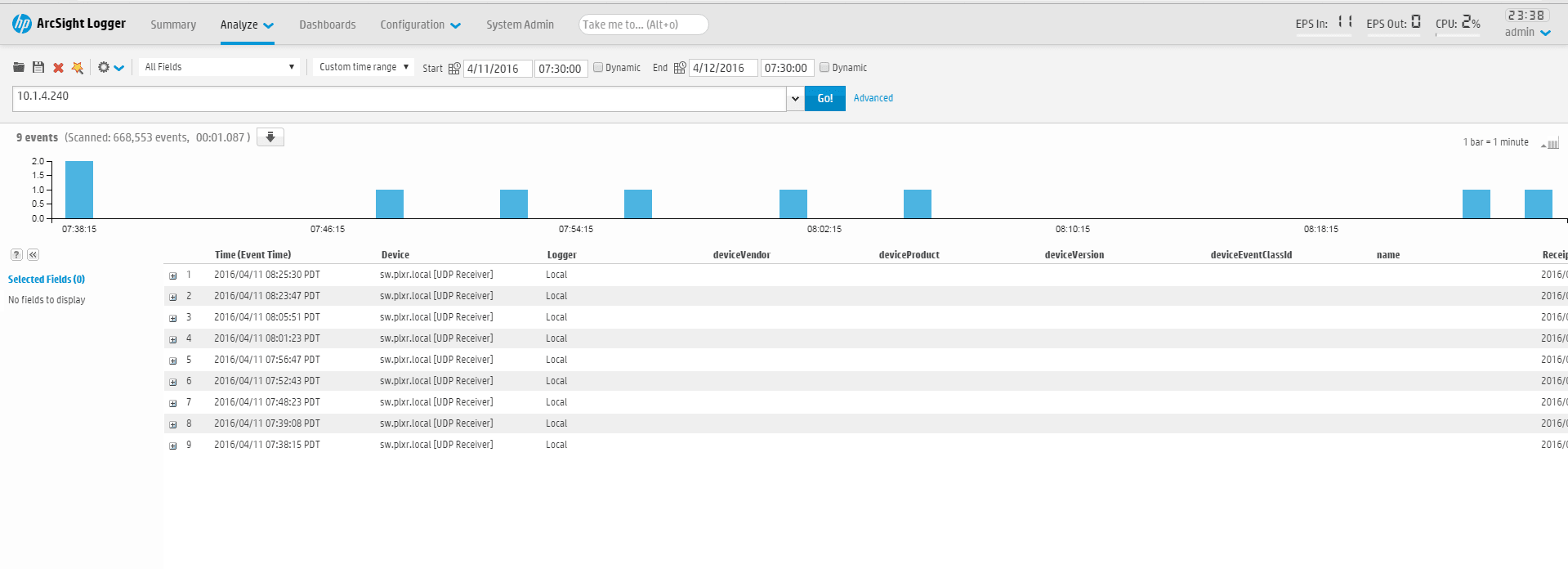
Task: Click the deviceProduct column header
Action: pos(909,255)
